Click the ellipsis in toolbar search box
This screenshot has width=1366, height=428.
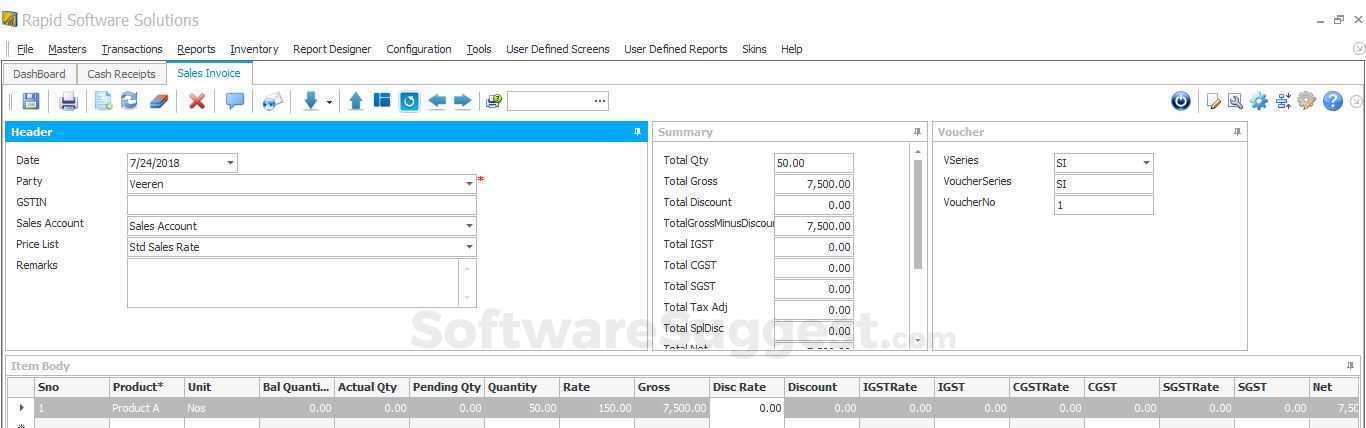[x=600, y=101]
